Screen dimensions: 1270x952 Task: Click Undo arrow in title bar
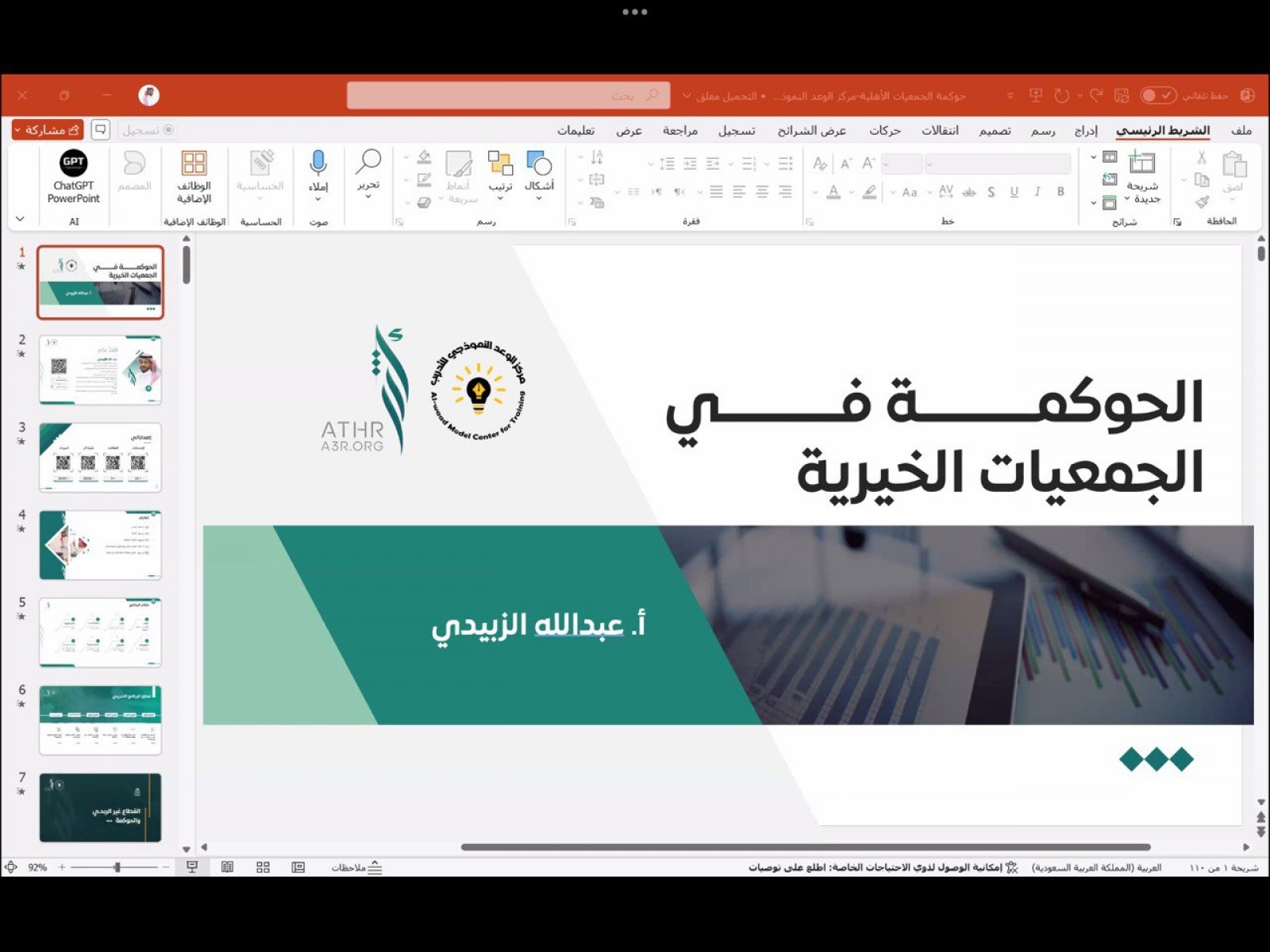1096,95
